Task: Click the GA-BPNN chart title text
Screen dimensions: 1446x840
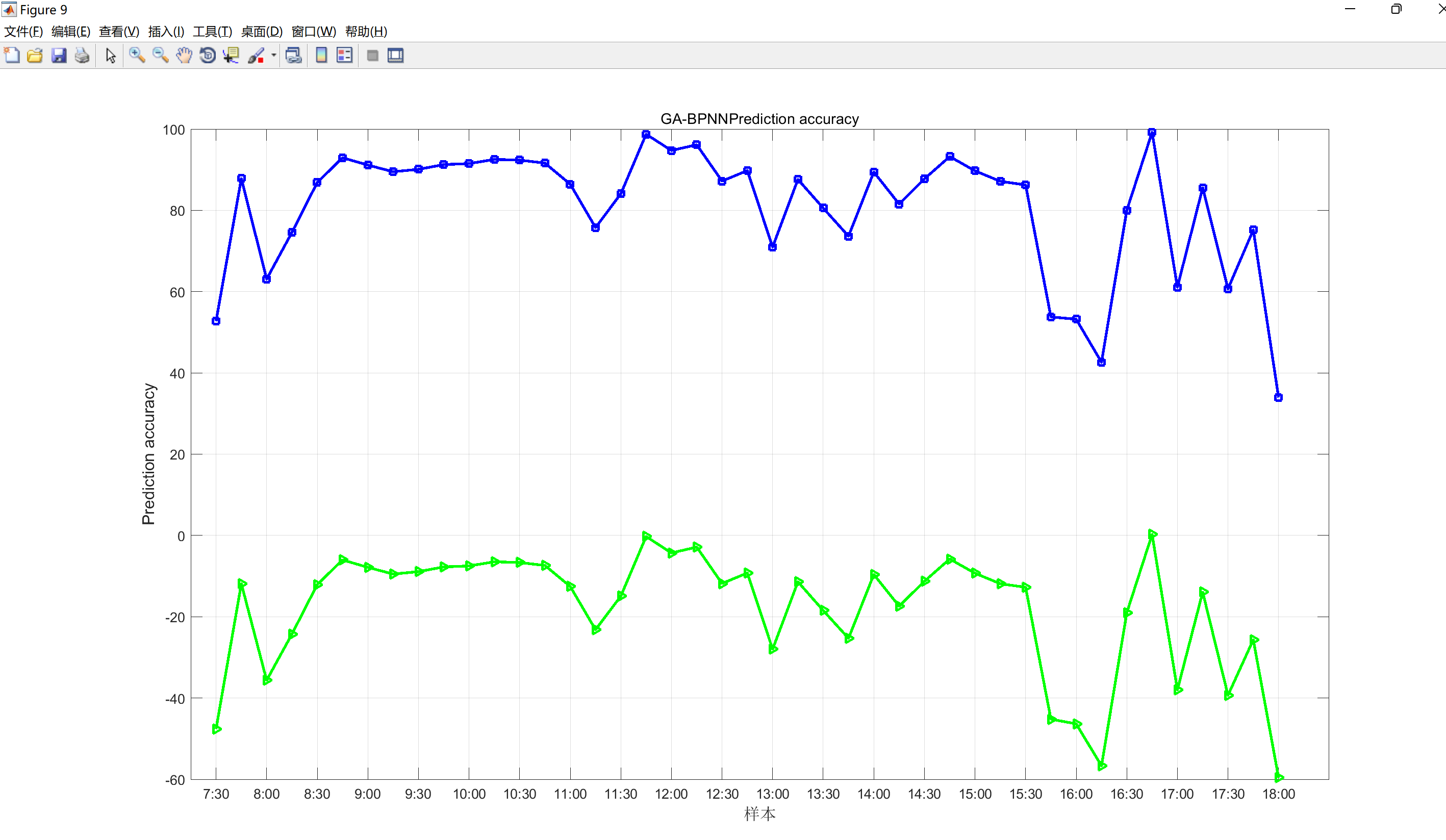Action: [x=759, y=119]
